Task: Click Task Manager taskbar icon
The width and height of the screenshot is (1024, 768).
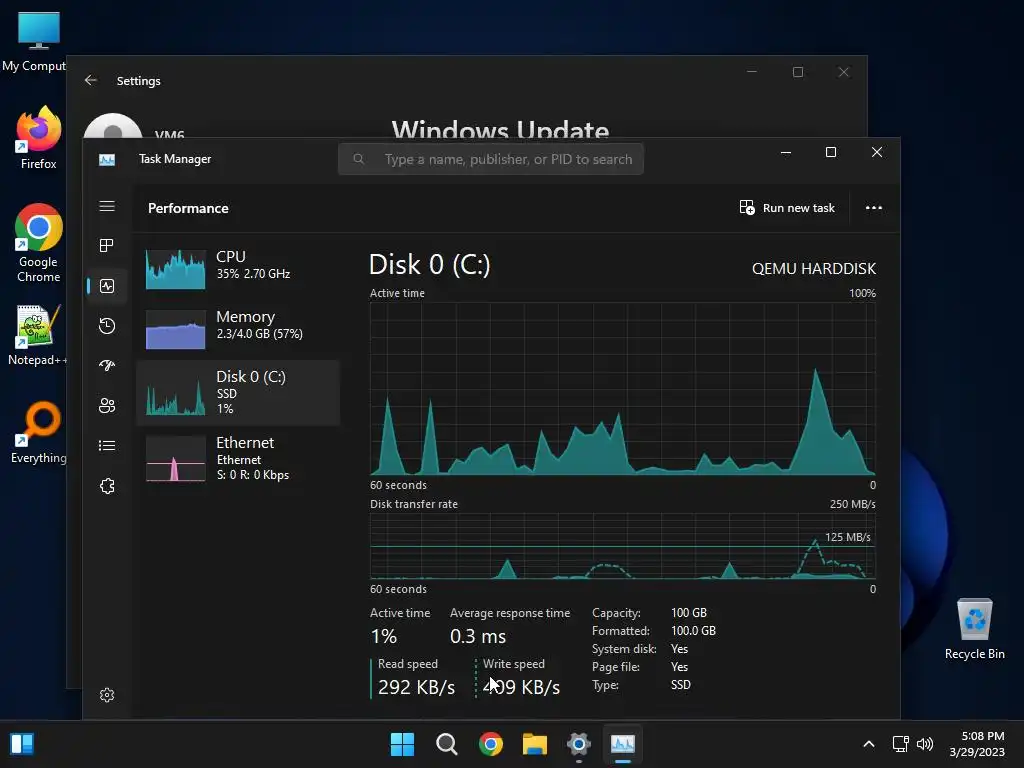Action: [x=622, y=744]
